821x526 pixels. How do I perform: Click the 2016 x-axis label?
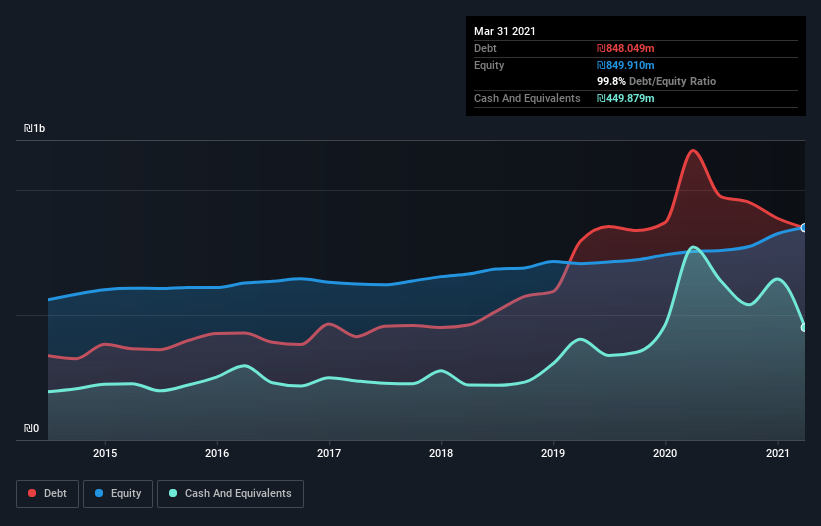pos(217,453)
